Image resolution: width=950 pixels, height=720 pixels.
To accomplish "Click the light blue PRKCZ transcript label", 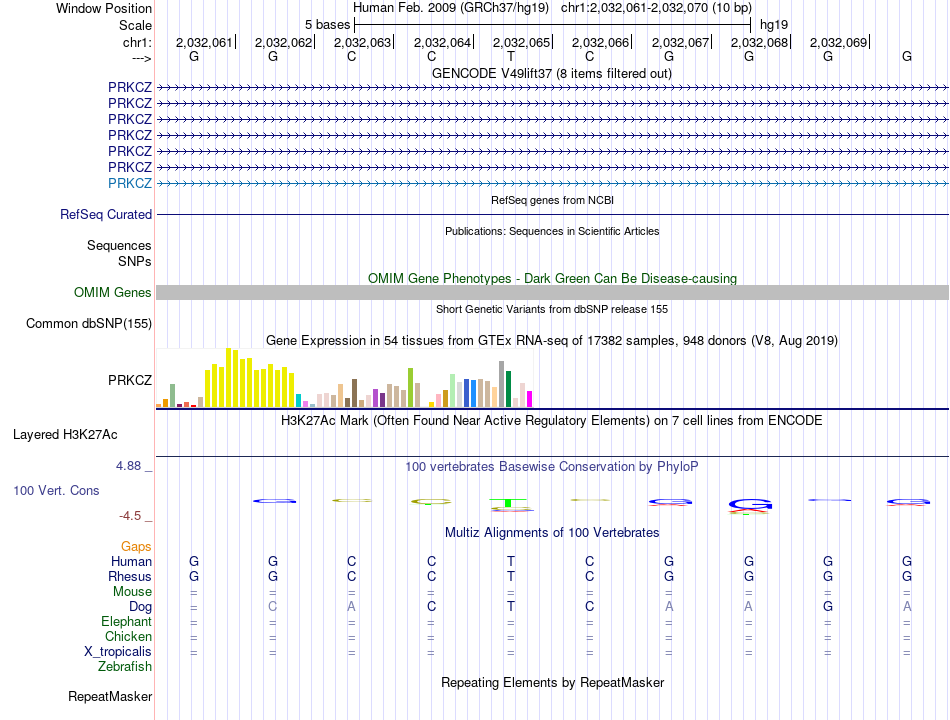I will tap(130, 183).
